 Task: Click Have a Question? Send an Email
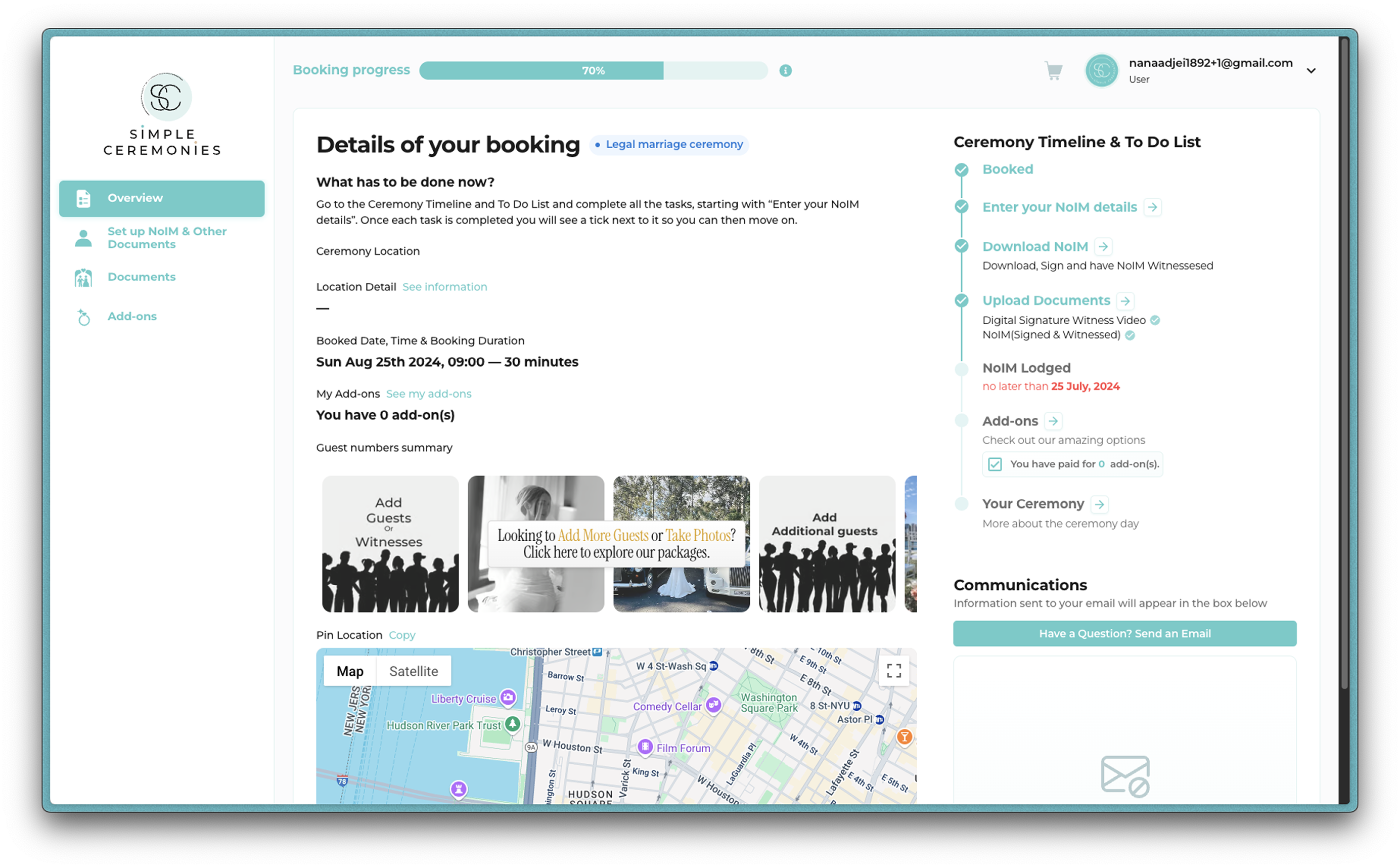pos(1124,633)
